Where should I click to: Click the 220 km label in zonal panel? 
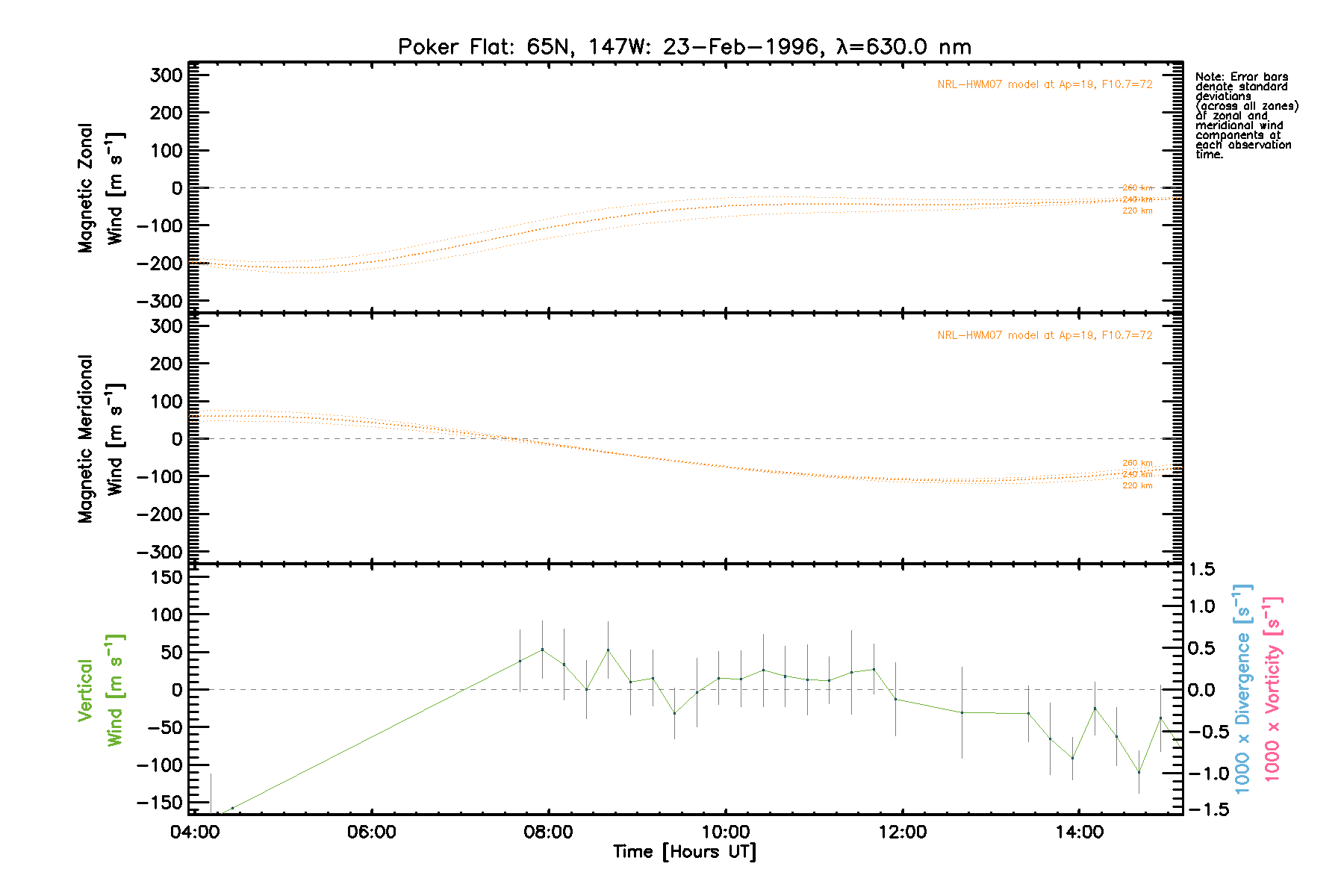pyautogui.click(x=1136, y=211)
